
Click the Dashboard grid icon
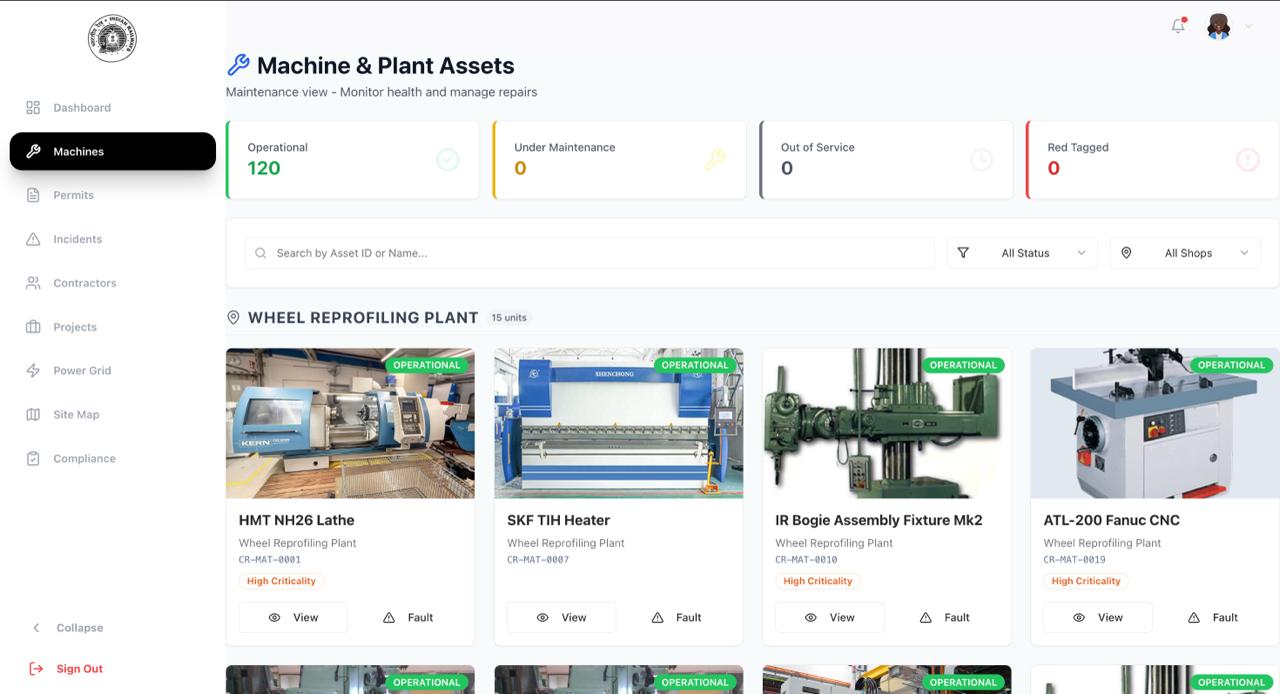pos(33,107)
